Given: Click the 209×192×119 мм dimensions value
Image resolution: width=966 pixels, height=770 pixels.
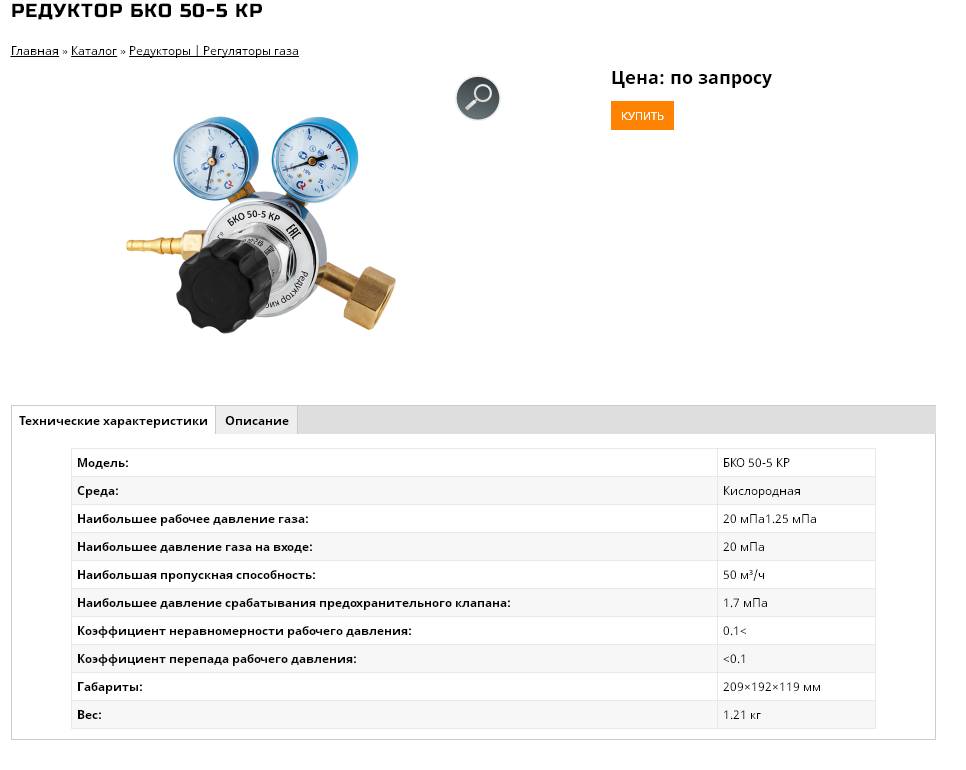Looking at the screenshot, I should pyautogui.click(x=771, y=687).
